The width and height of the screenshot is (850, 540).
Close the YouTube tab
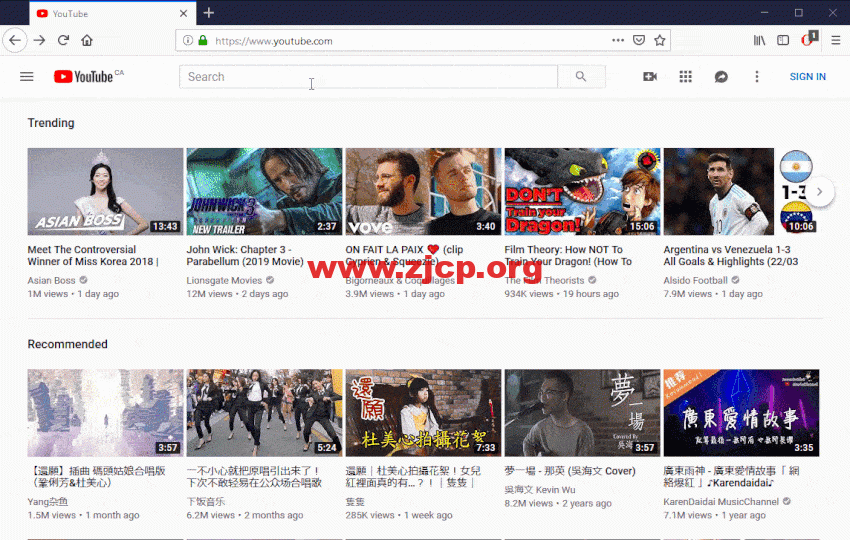(184, 14)
